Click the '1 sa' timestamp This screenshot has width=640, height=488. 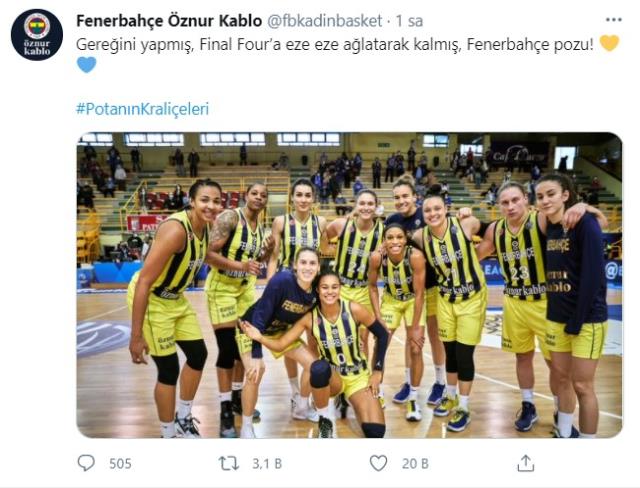click(x=409, y=21)
